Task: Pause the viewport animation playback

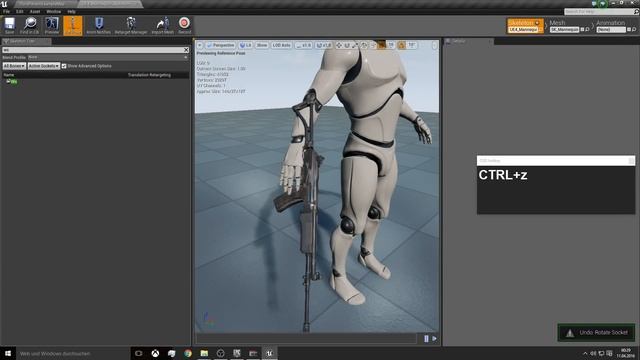Action: coord(426,338)
